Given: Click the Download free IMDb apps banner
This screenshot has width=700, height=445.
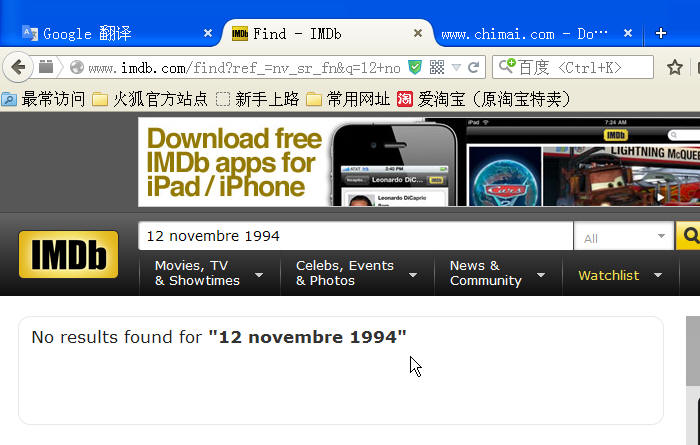Looking at the screenshot, I should coord(419,162).
